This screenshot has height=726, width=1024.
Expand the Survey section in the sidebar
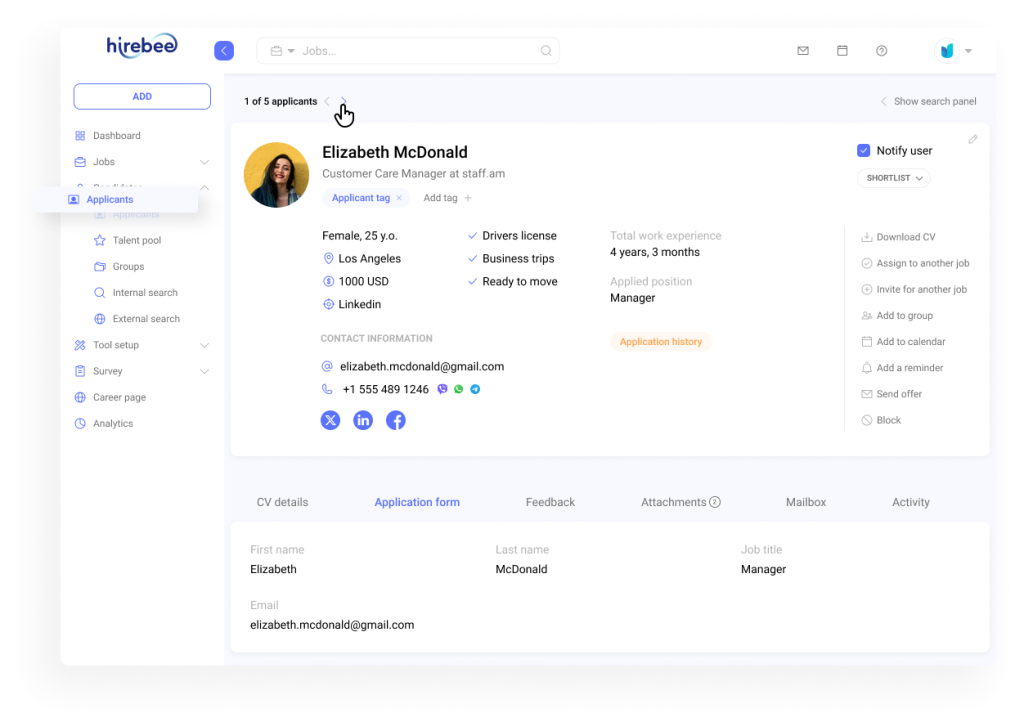[x=205, y=371]
